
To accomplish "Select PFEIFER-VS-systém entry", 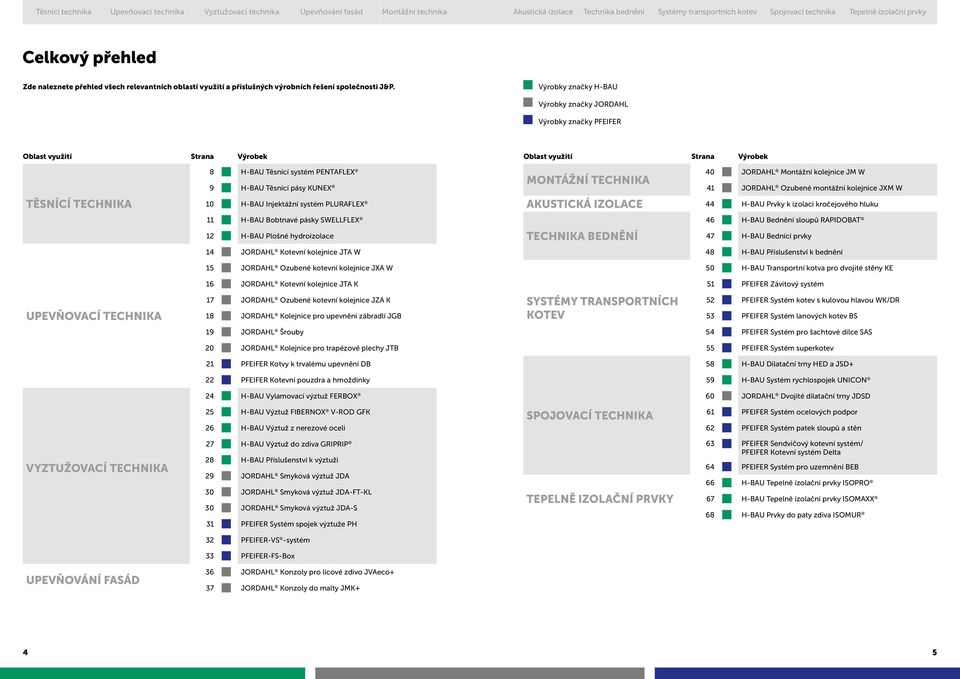I will tap(275, 540).
